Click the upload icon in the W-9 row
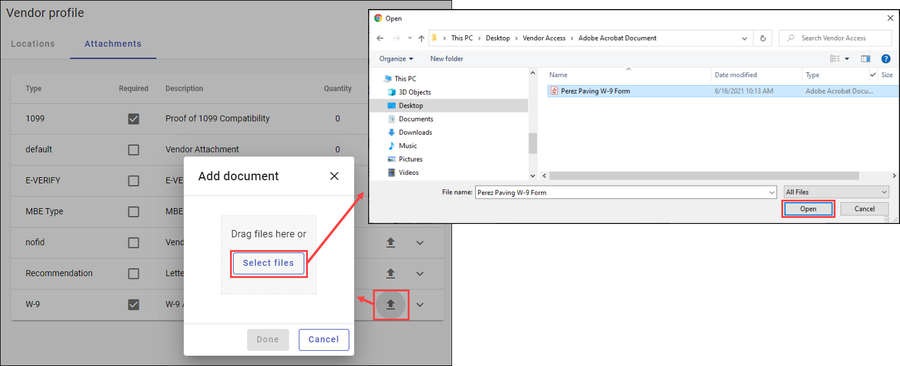The image size is (900, 366). coord(390,305)
